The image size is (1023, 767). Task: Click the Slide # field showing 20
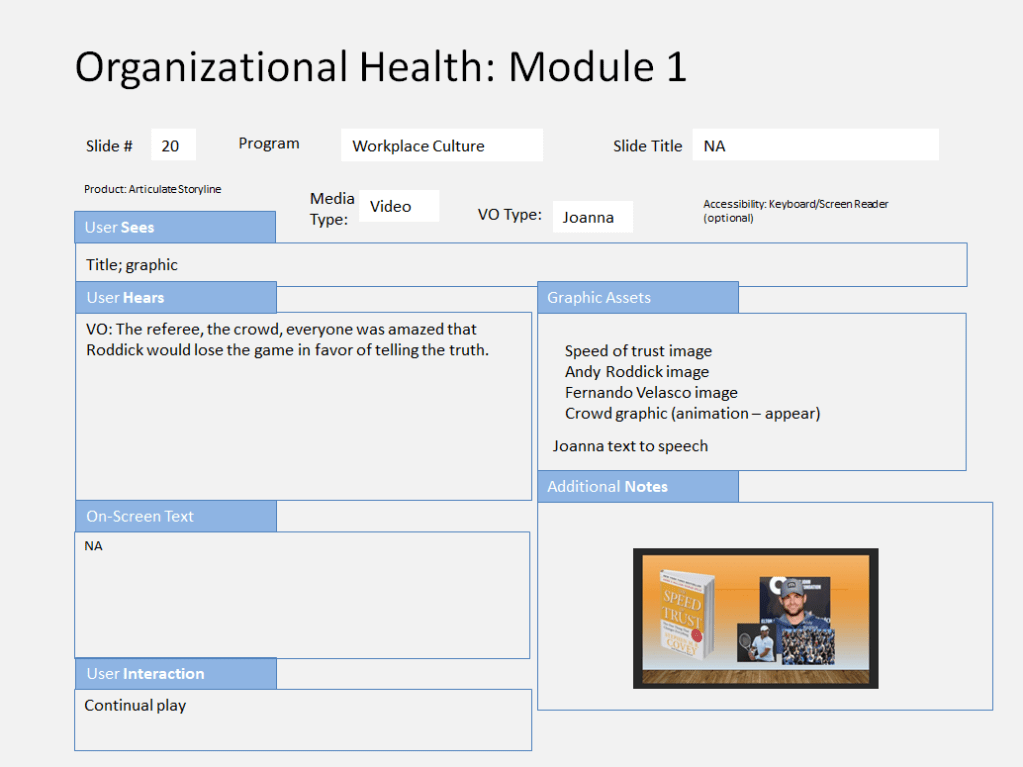(x=173, y=146)
